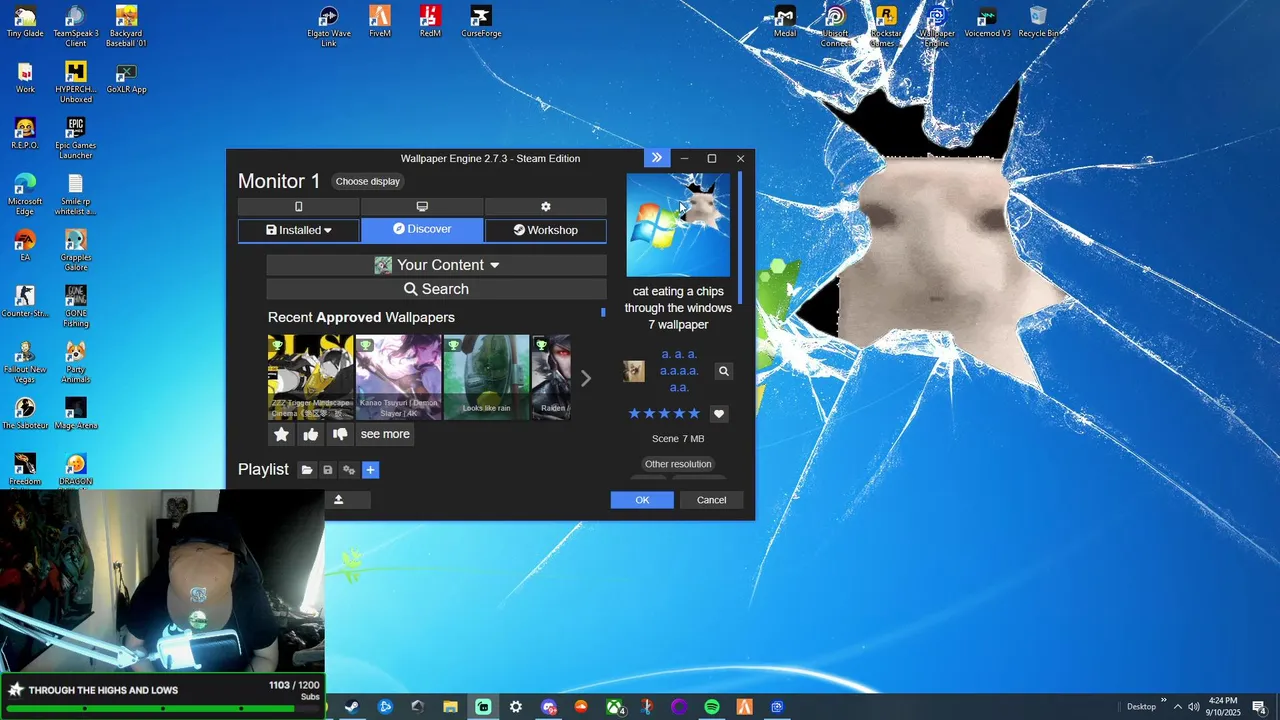Open TeamSpeak 3 Client desktop icon
1280x720 pixels.
click(75, 26)
